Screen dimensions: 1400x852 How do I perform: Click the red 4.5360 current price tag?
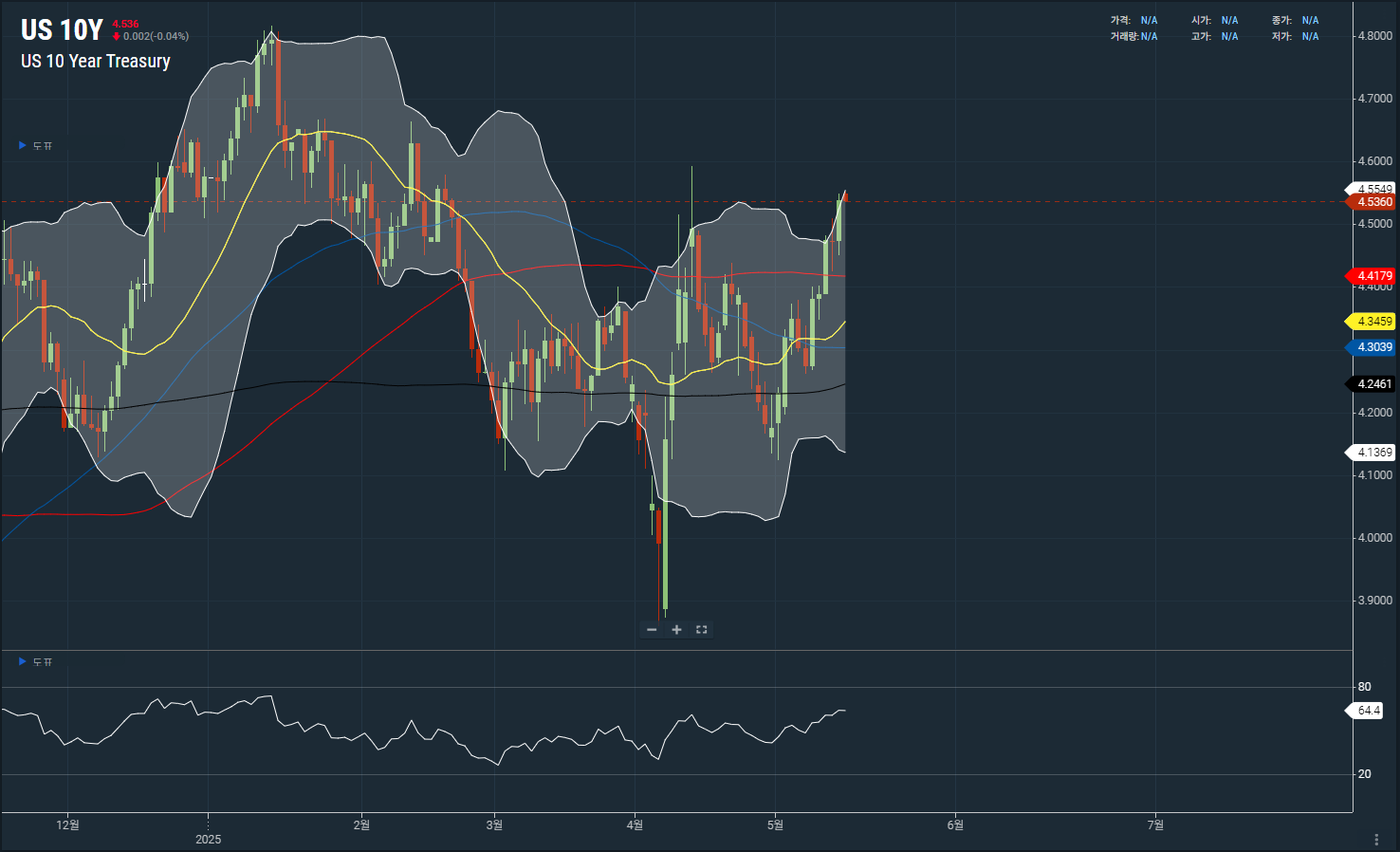pyautogui.click(x=1373, y=202)
